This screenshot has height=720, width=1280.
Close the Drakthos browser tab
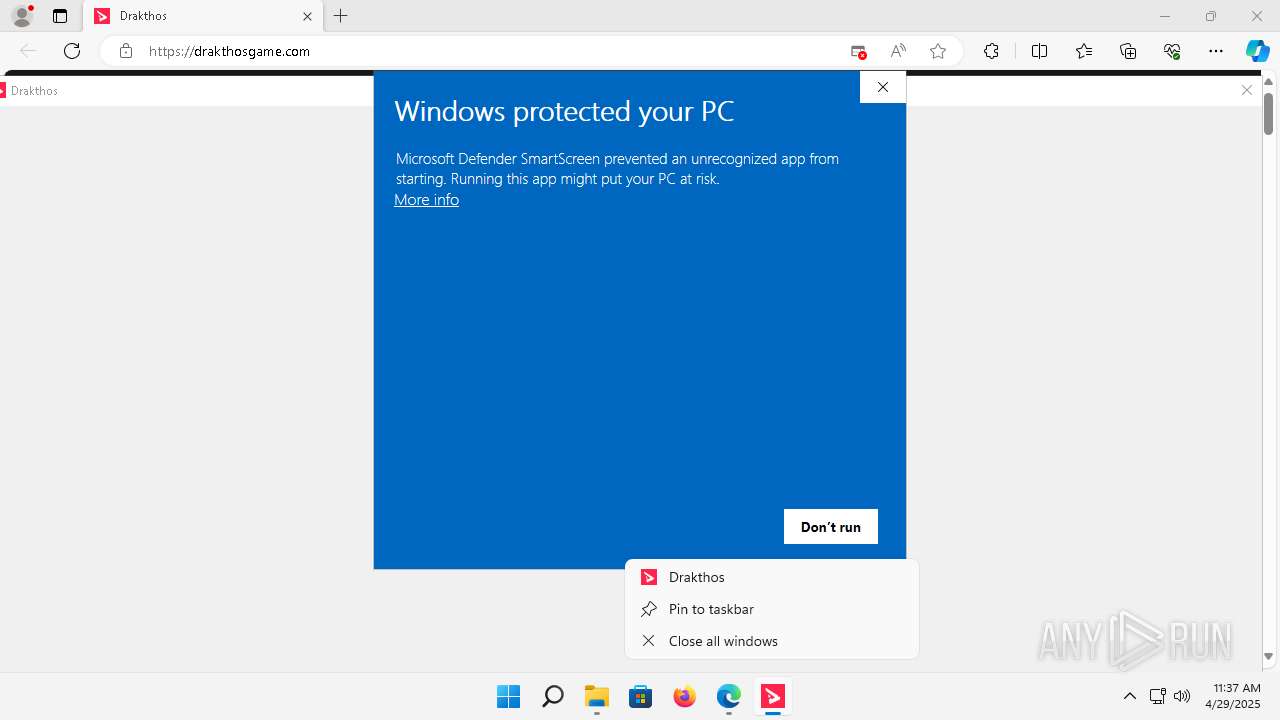pos(308,16)
